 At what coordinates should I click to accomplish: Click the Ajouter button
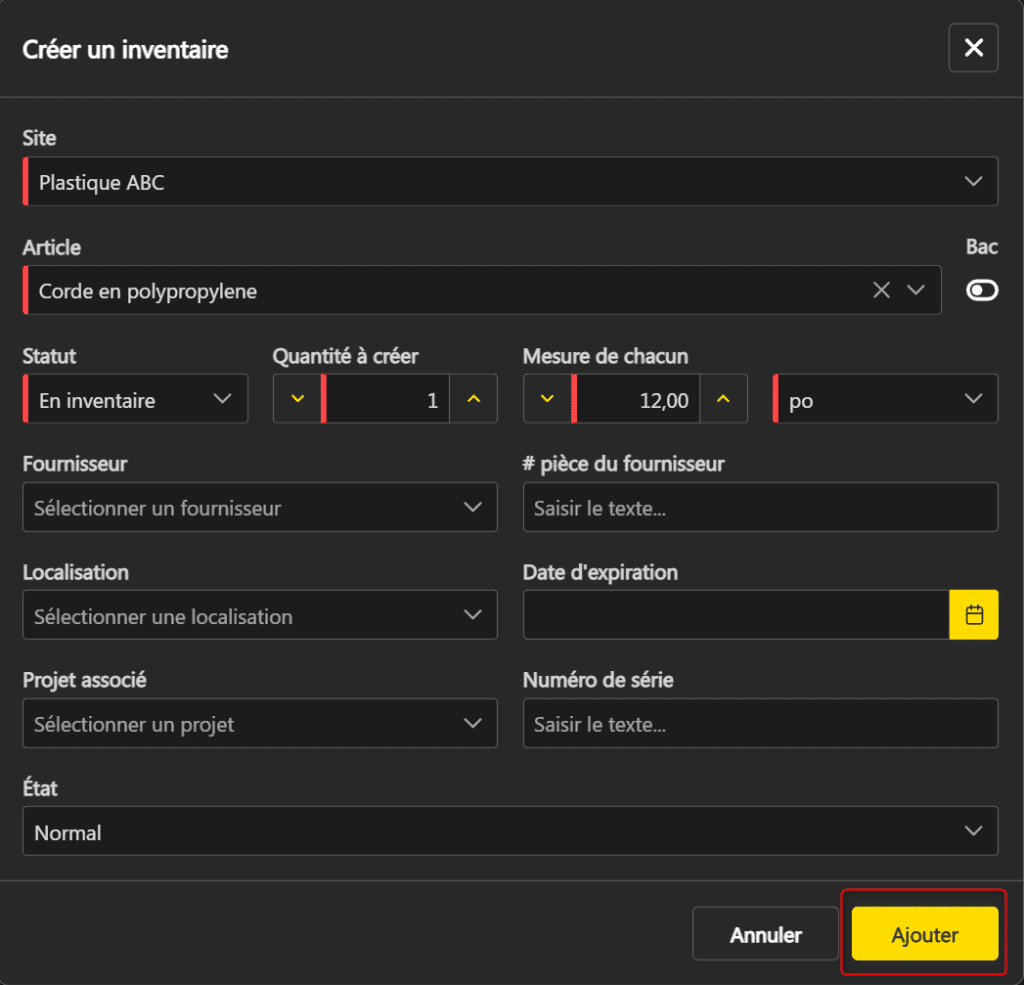tap(924, 934)
